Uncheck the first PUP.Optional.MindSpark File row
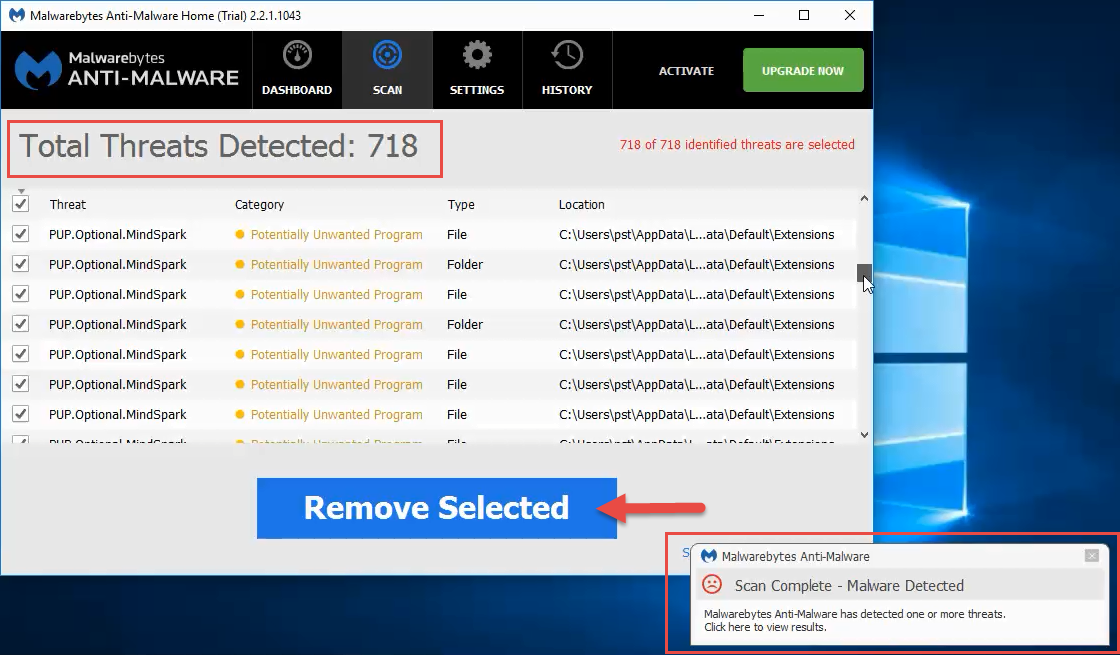The height and width of the screenshot is (655, 1120). (21, 234)
